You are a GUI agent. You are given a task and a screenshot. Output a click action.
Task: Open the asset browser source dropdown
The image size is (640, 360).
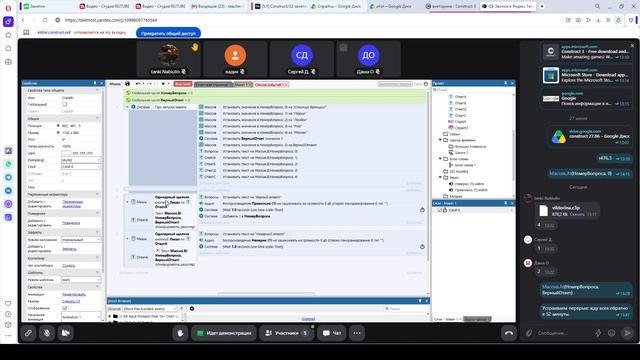click(x=150, y=309)
